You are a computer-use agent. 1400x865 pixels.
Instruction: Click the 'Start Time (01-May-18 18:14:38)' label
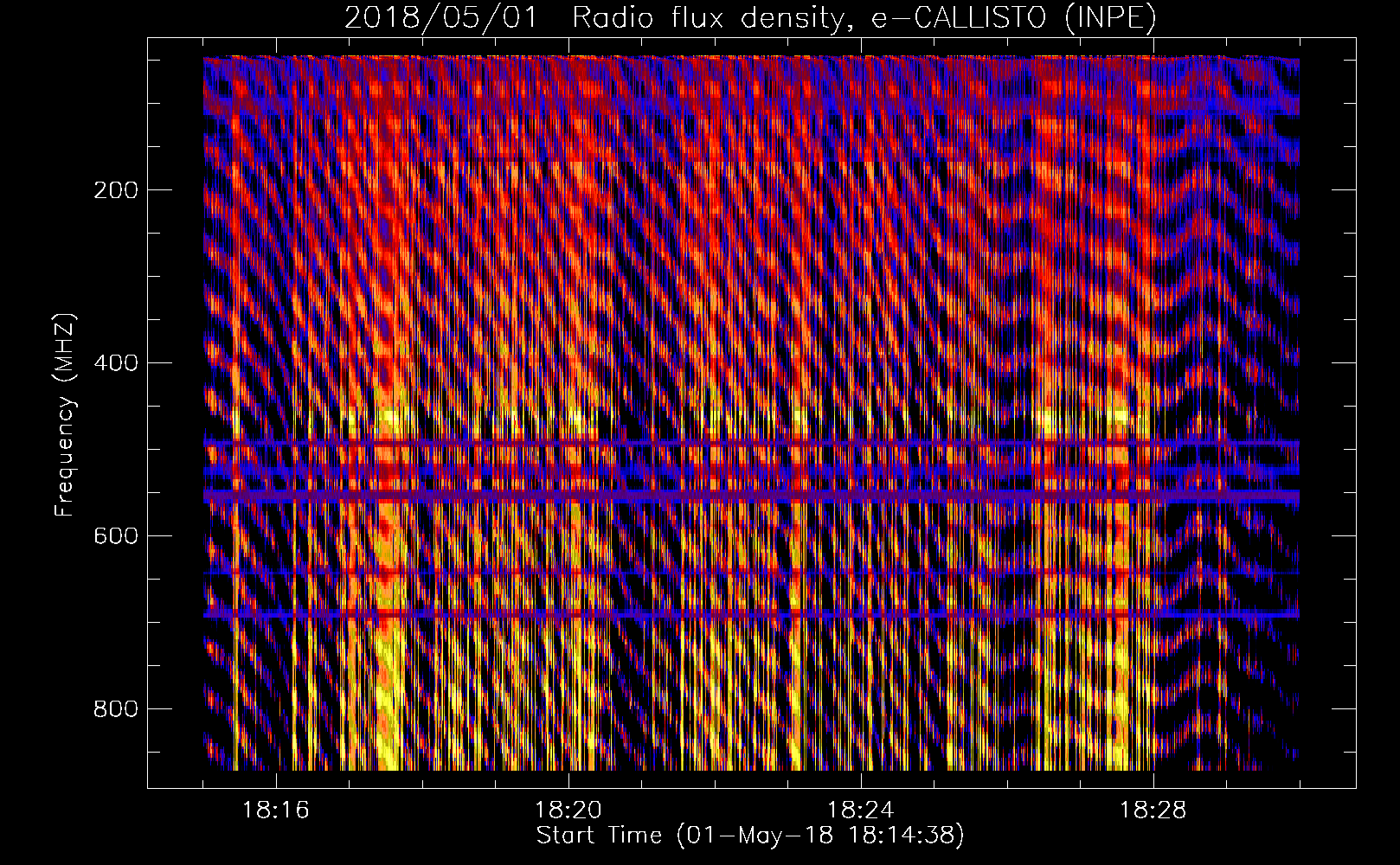tap(750, 836)
